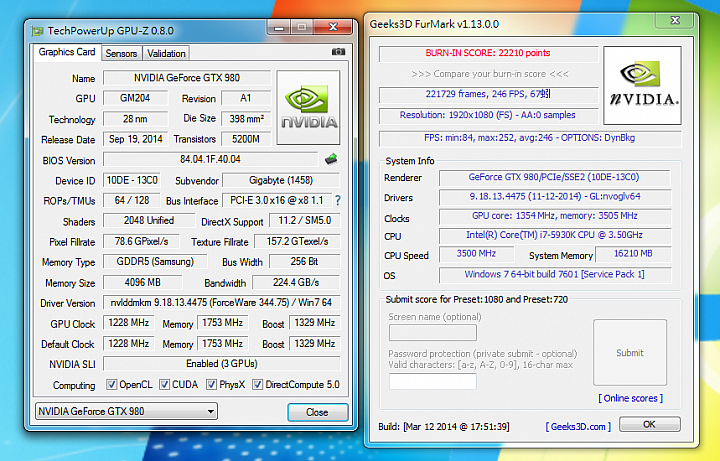Viewport: 720px width, 461px height.
Task: Switch to the Graphics Card tab
Action: tap(67, 52)
